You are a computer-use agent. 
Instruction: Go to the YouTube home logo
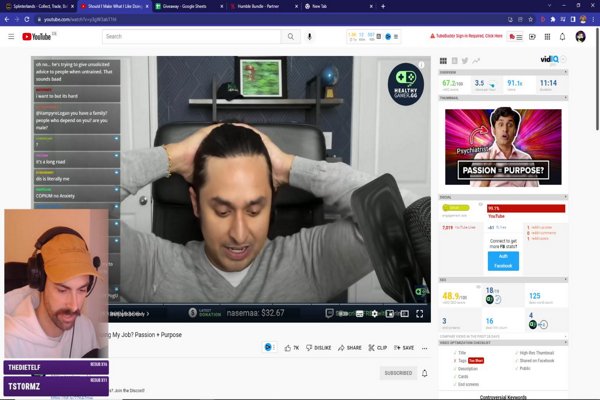pos(37,36)
